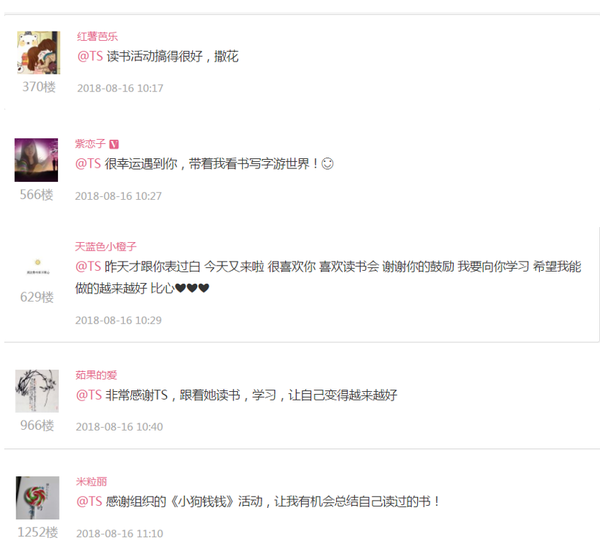Click the username 米粒丽

pos(91,481)
